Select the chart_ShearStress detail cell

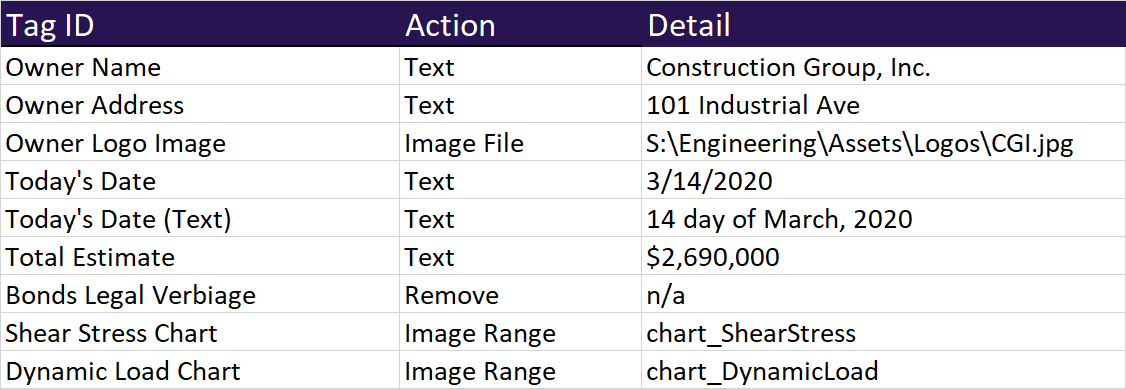point(883,333)
